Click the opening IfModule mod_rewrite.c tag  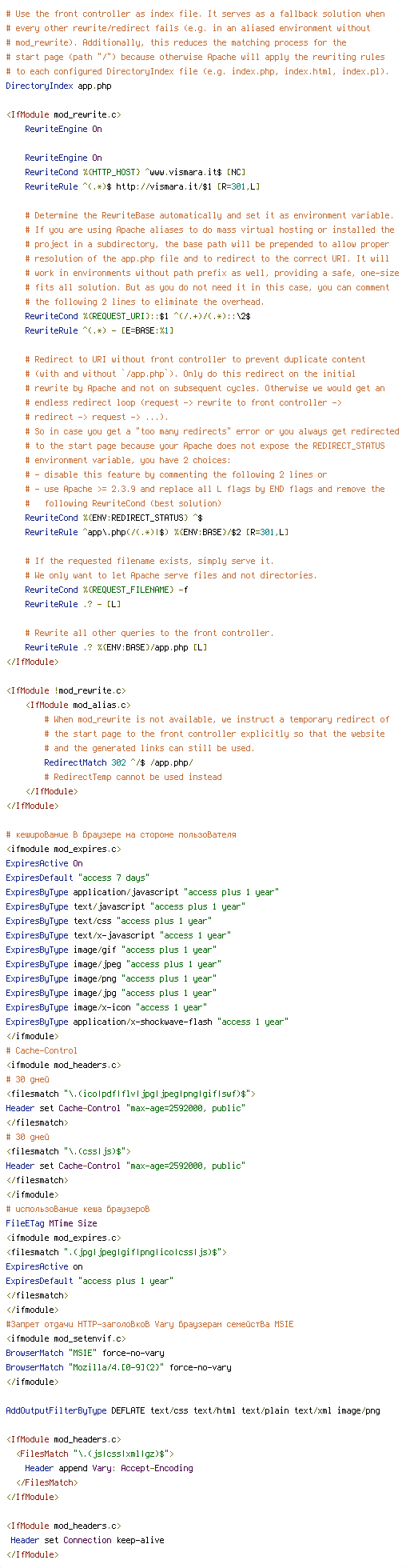63,114
